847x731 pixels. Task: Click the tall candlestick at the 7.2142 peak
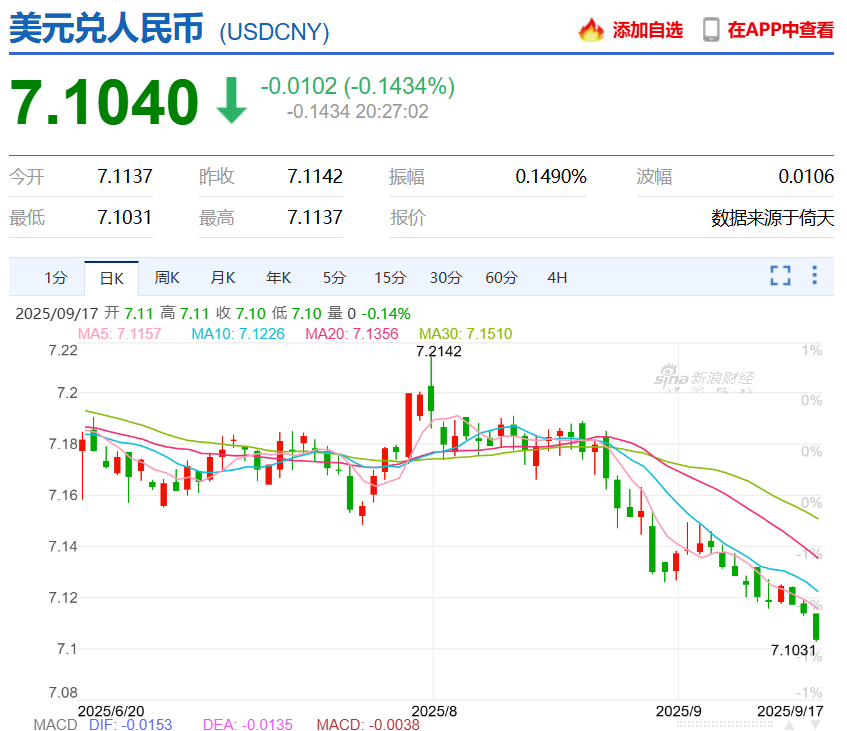tap(431, 399)
